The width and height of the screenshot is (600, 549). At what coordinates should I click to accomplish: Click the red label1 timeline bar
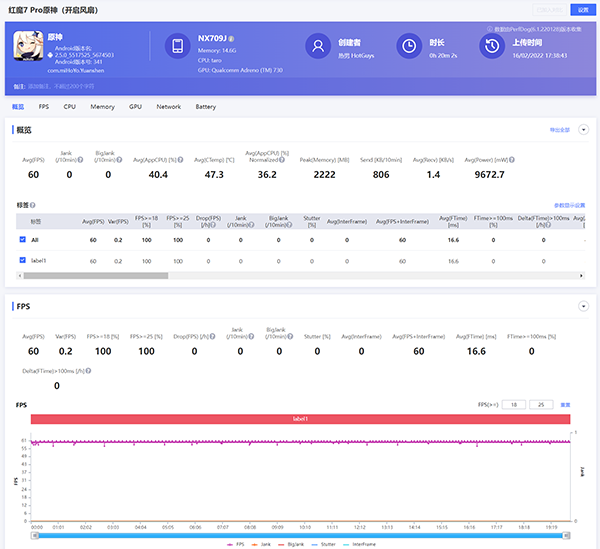(x=300, y=419)
